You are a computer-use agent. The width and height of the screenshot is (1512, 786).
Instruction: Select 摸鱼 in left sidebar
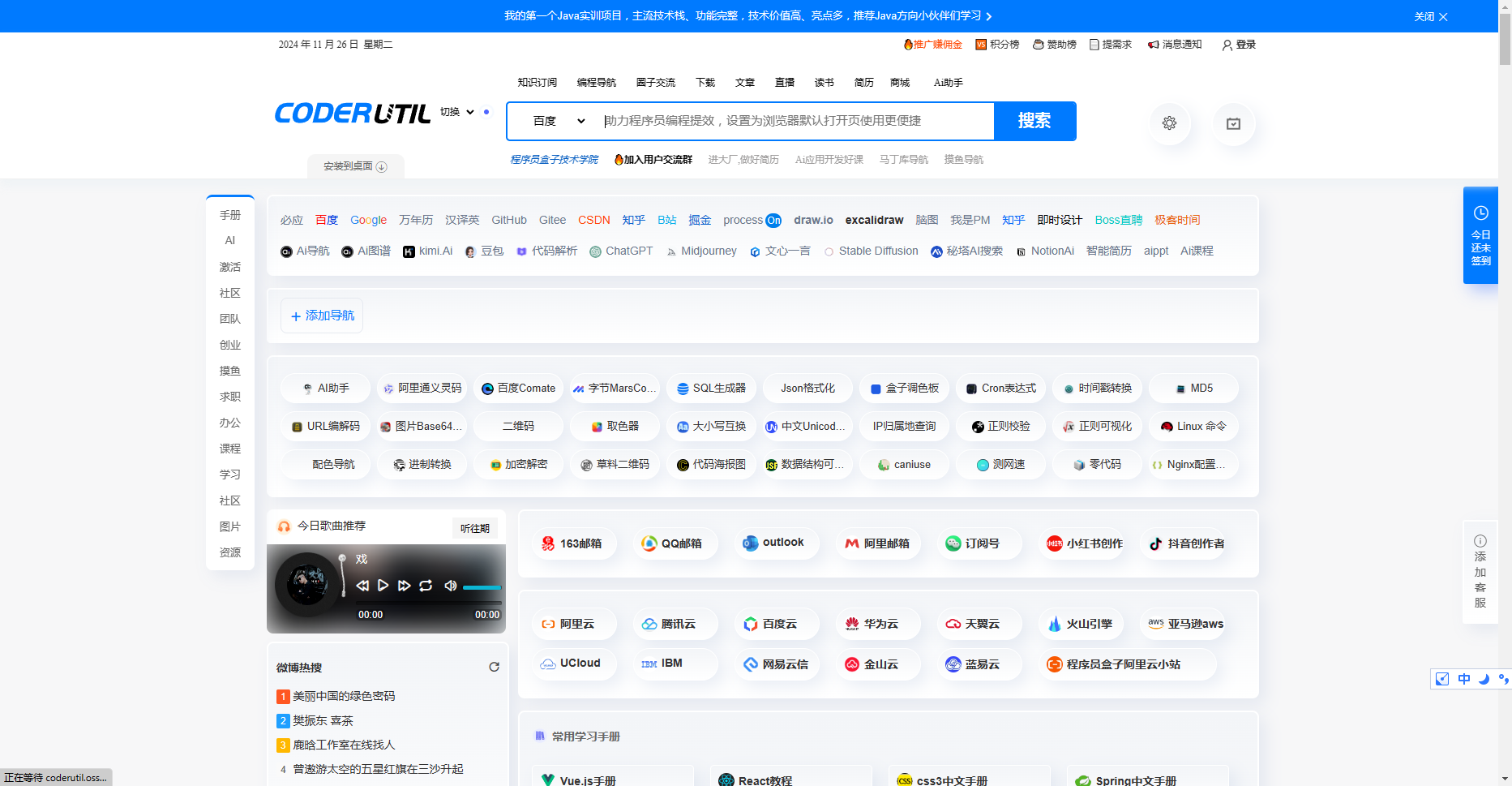click(230, 371)
